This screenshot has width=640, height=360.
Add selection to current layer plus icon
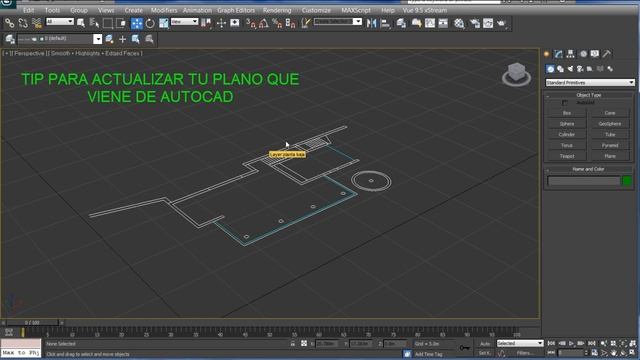point(122,39)
